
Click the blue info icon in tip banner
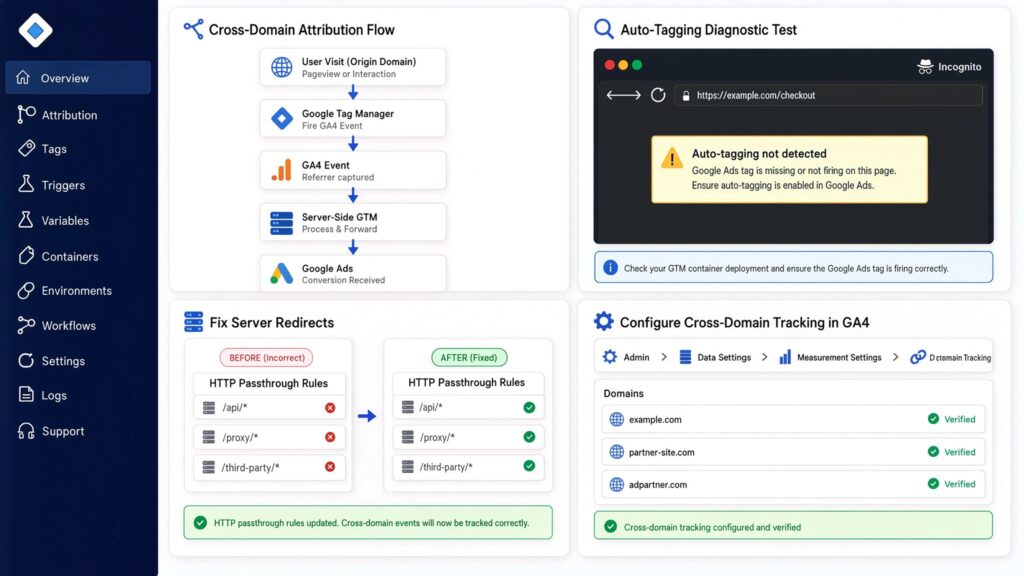610,268
